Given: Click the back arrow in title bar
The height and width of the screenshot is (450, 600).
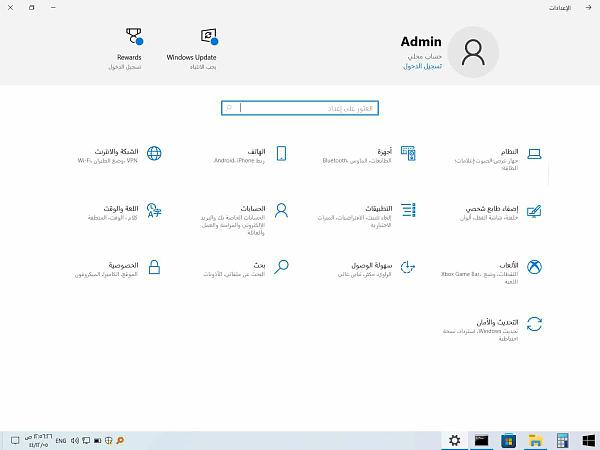Looking at the screenshot, I should [588, 8].
